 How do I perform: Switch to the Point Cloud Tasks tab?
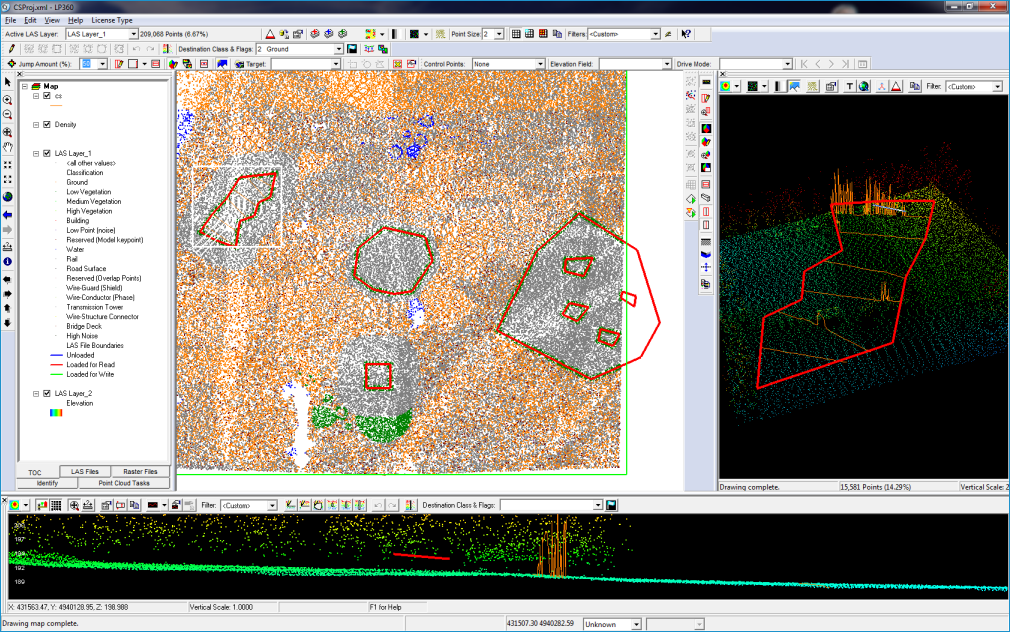[124, 483]
